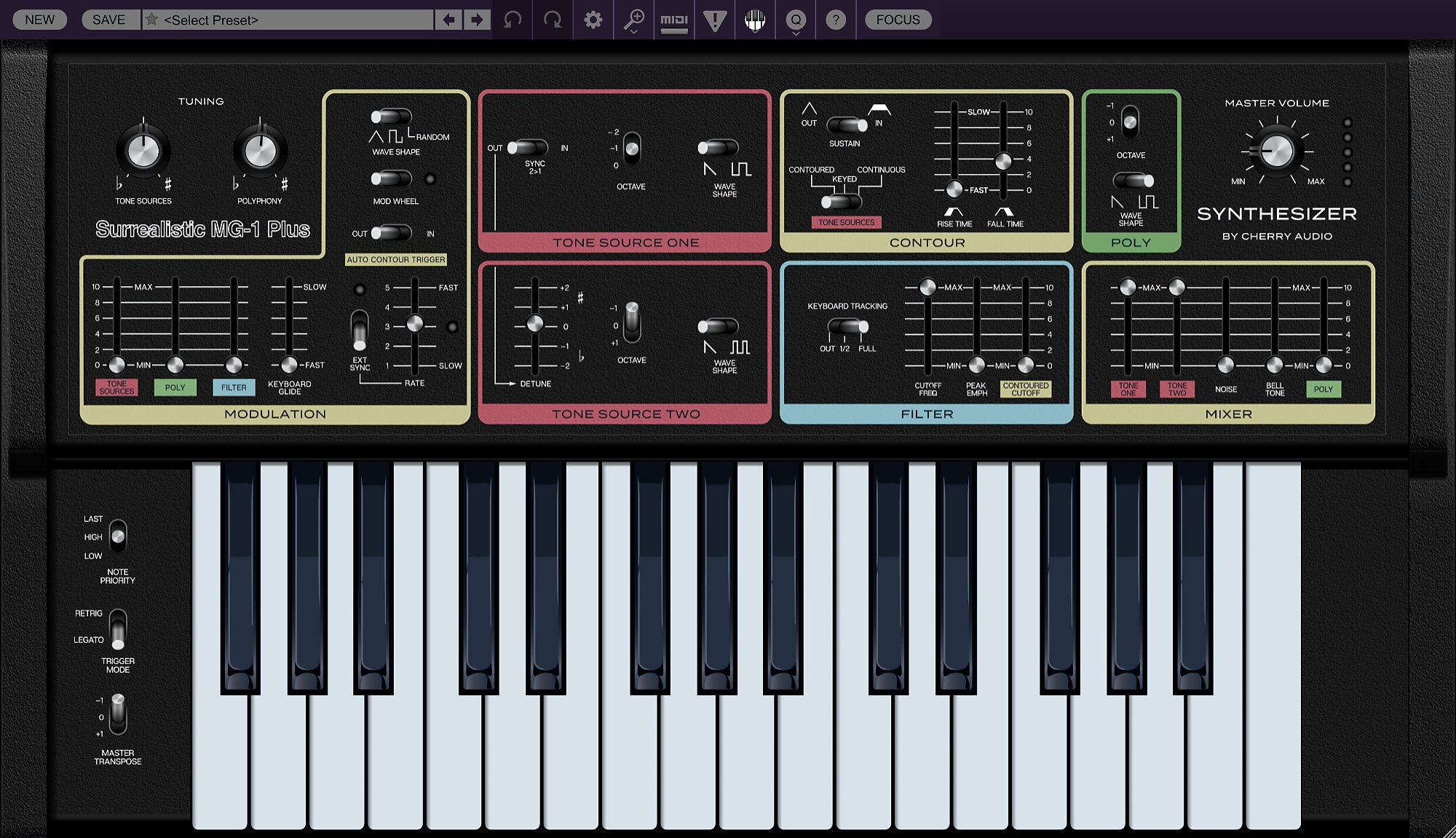Go to previous preset with left arrow
1456x838 pixels.
[449, 20]
